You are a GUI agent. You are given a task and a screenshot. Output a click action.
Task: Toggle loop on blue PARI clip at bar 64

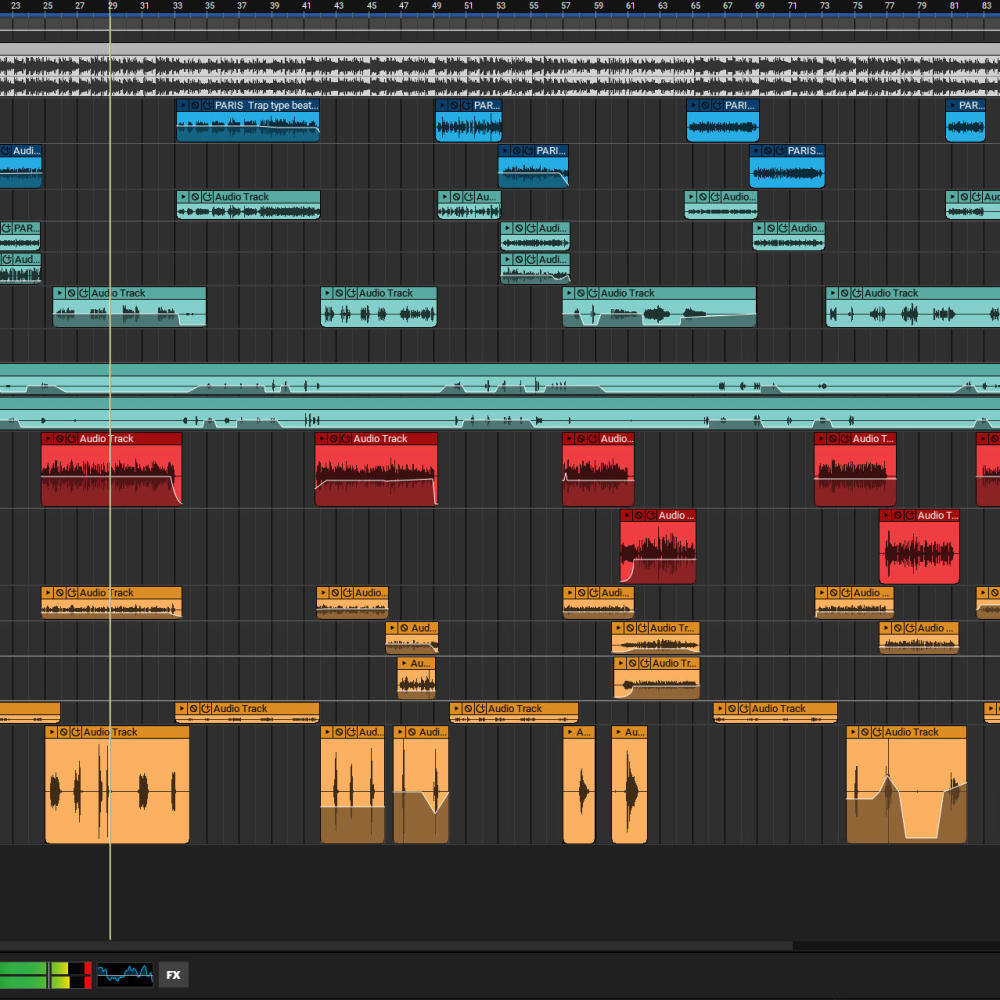[x=717, y=105]
